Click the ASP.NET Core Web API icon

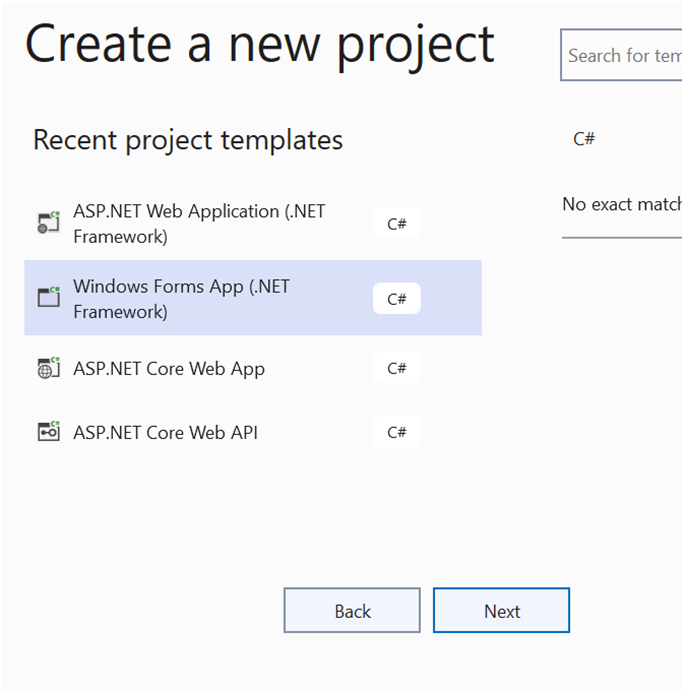(48, 432)
